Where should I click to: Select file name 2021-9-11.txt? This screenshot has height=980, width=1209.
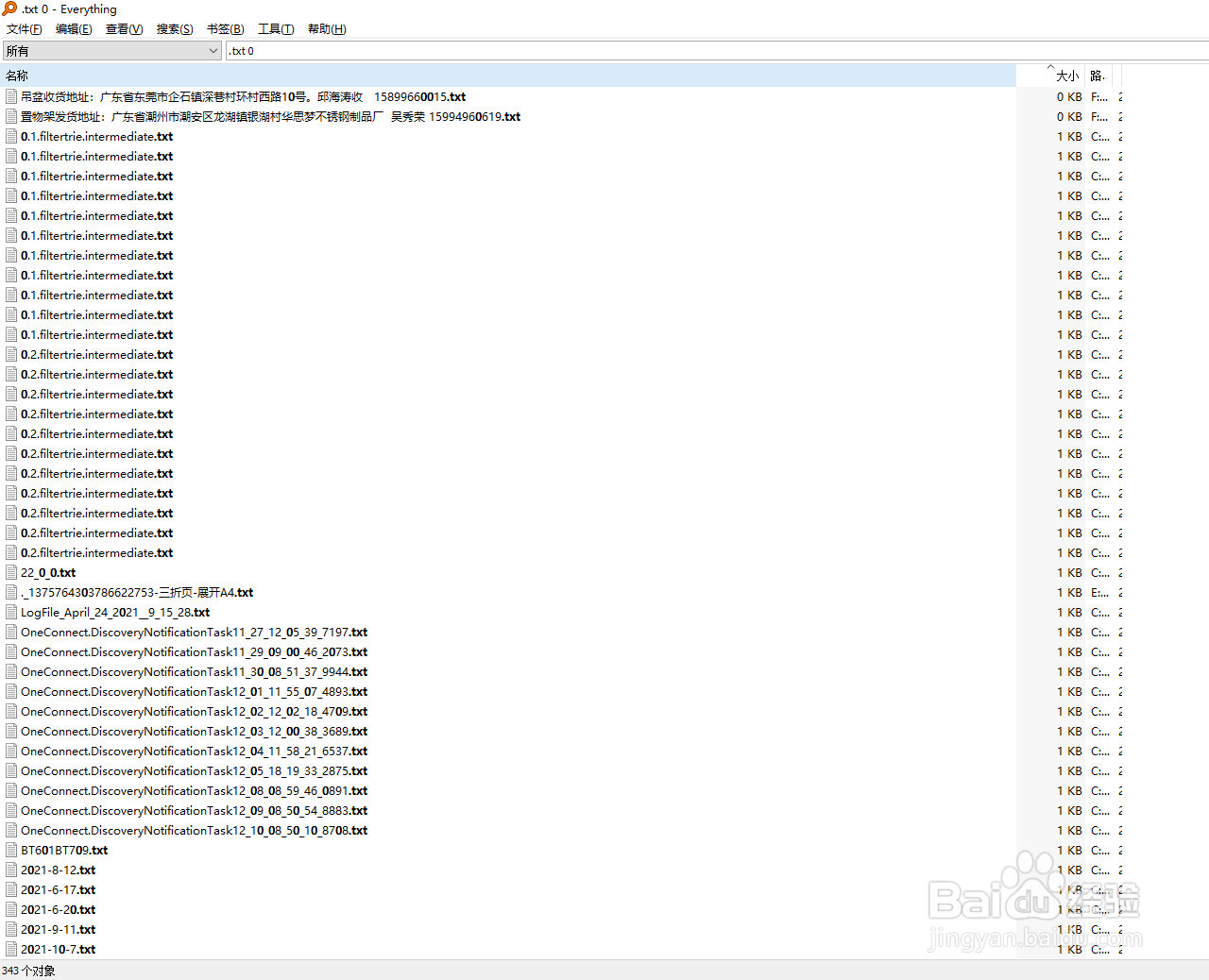(59, 930)
